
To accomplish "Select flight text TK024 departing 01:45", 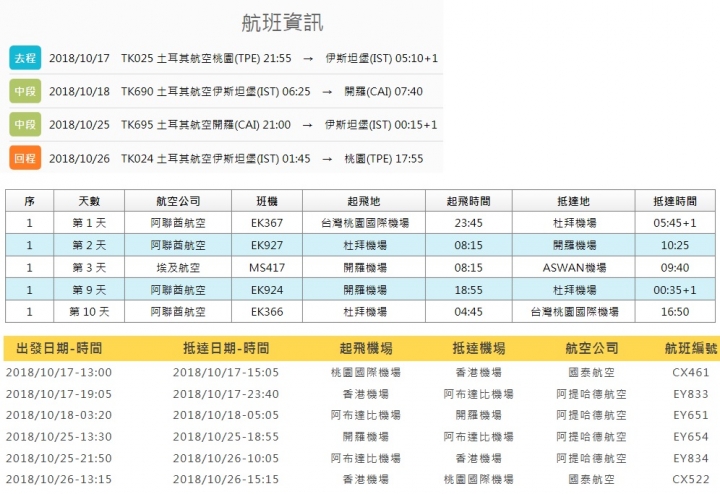I will click(x=216, y=158).
